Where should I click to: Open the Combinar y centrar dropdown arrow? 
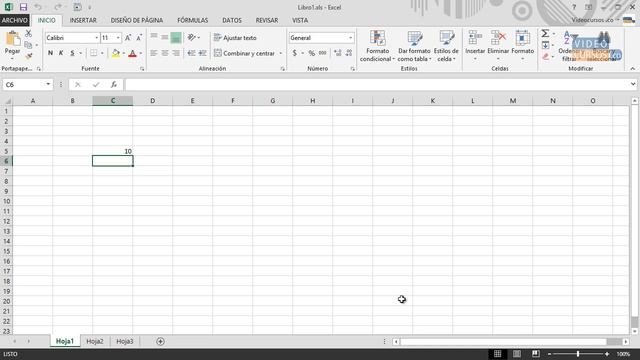coord(280,53)
